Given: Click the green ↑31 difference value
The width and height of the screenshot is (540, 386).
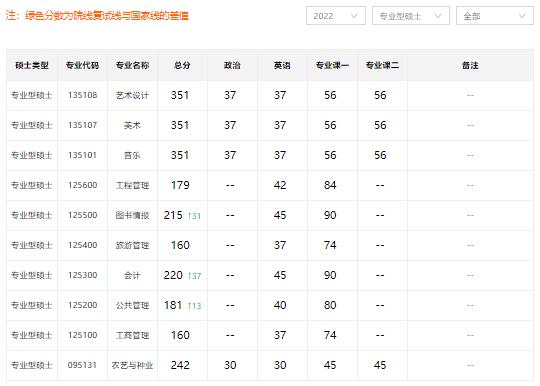Looking at the screenshot, I should click(x=195, y=216).
